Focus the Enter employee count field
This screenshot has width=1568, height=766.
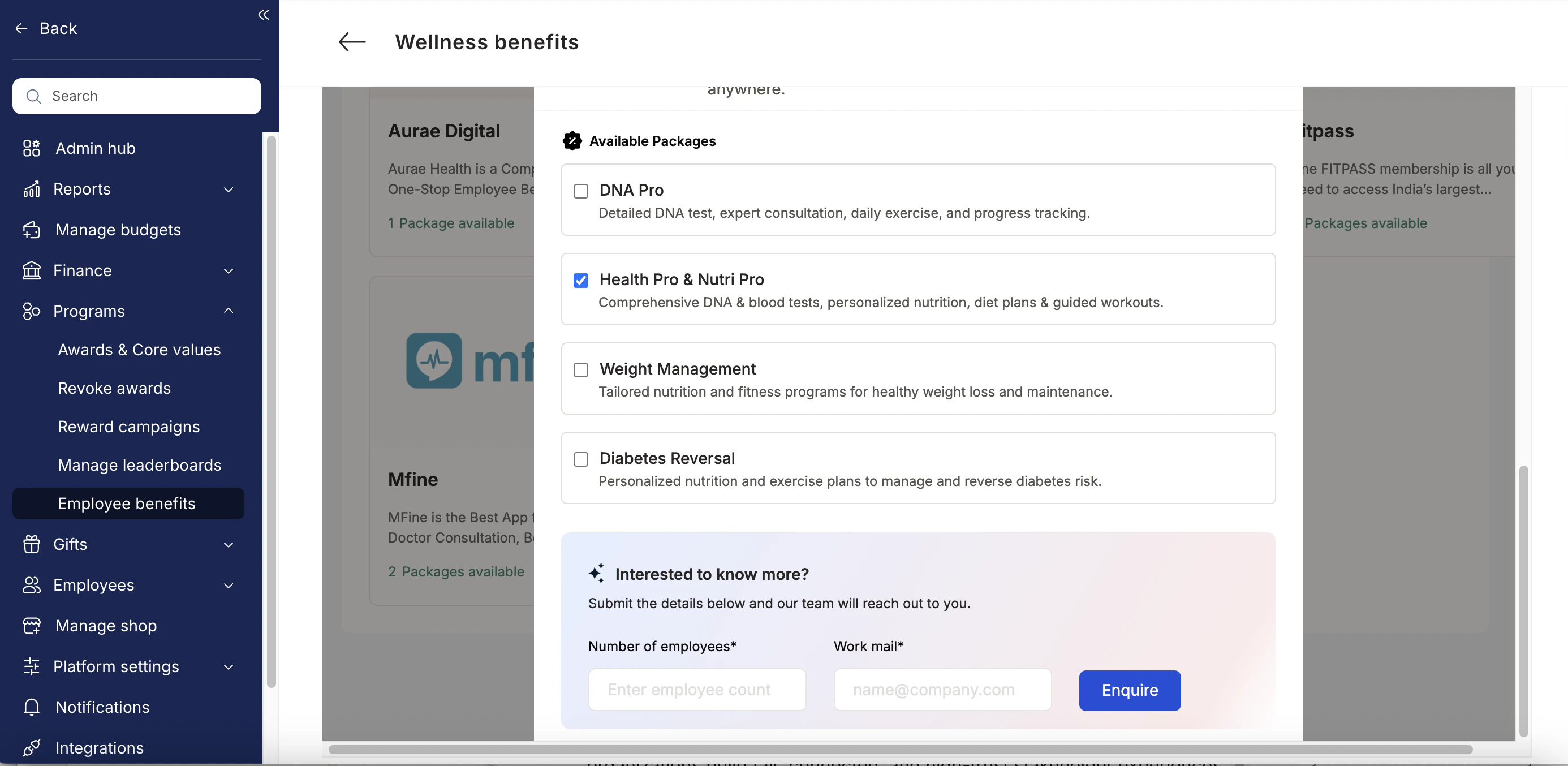click(697, 690)
